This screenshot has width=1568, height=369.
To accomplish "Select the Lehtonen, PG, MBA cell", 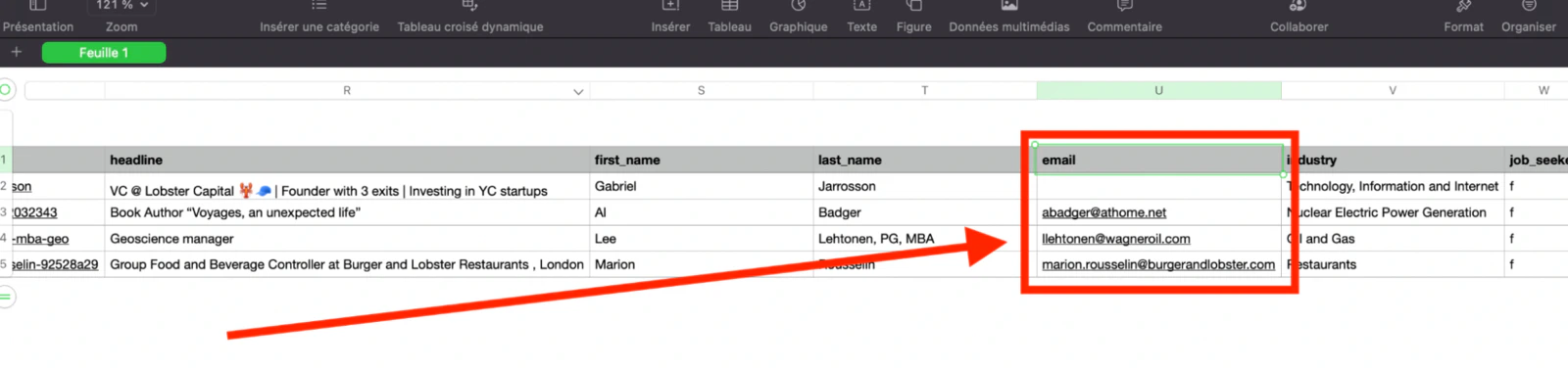I will click(925, 239).
